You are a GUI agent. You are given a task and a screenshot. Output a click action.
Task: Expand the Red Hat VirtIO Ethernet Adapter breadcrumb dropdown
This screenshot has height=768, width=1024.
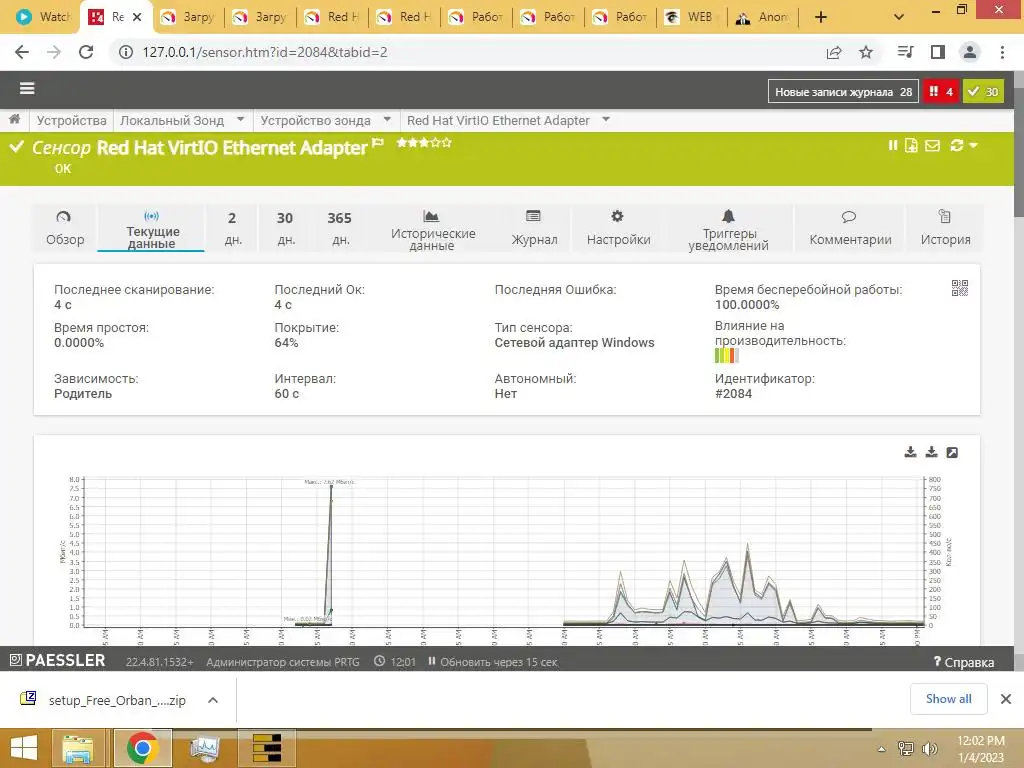[x=606, y=120]
